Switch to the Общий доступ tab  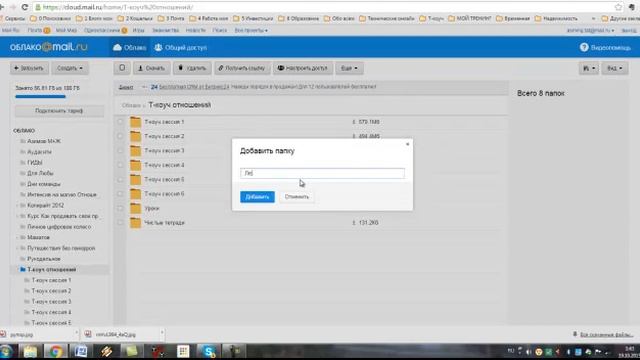181,47
